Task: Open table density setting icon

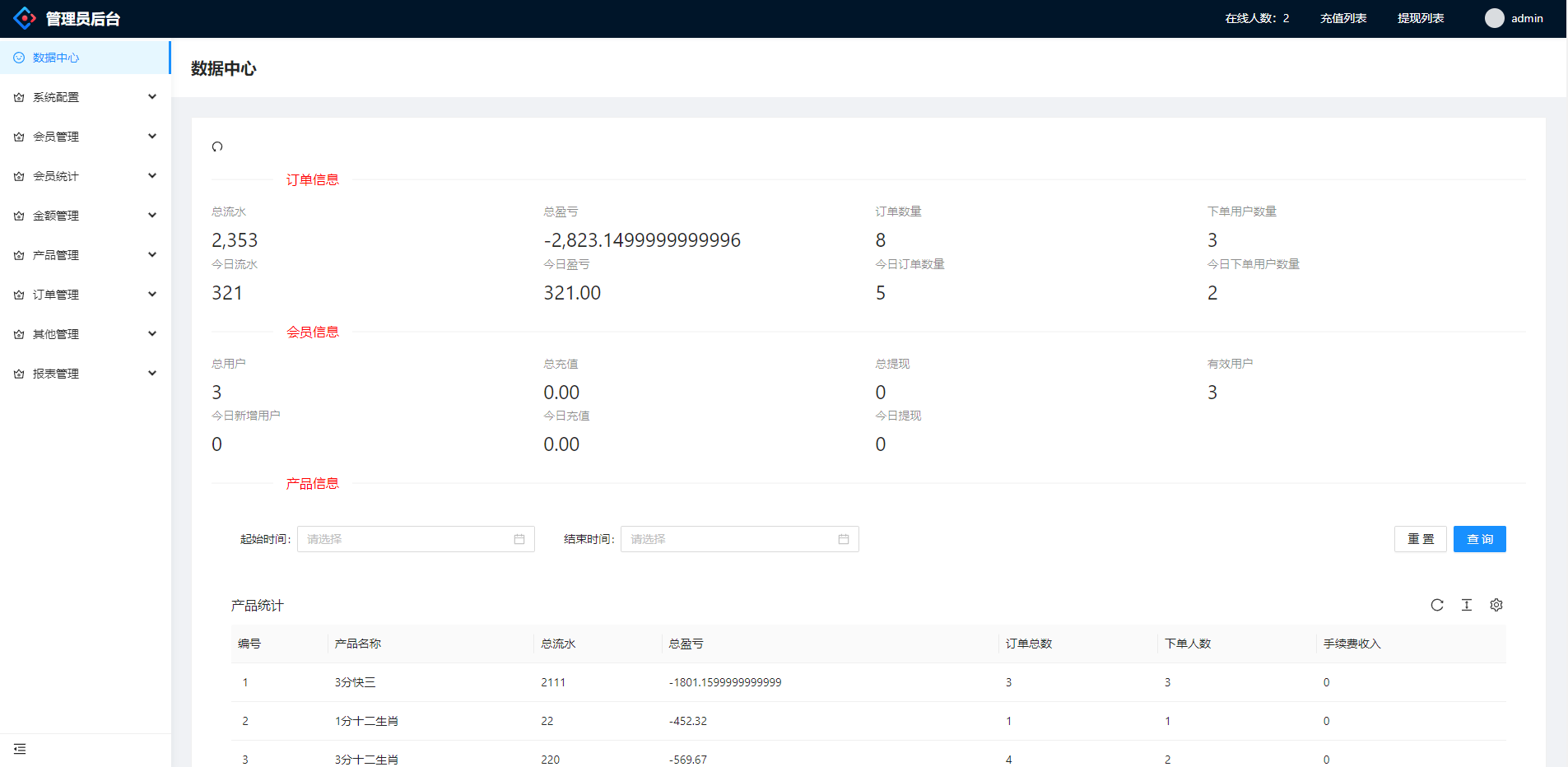Action: [1467, 605]
